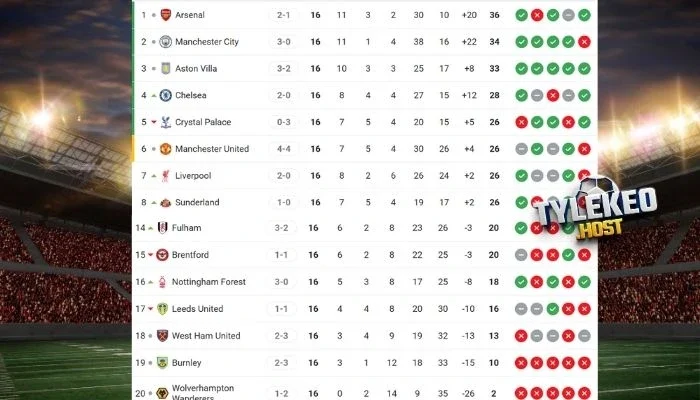Select the Aston Villa crest icon
The image size is (700, 400).
click(165, 68)
